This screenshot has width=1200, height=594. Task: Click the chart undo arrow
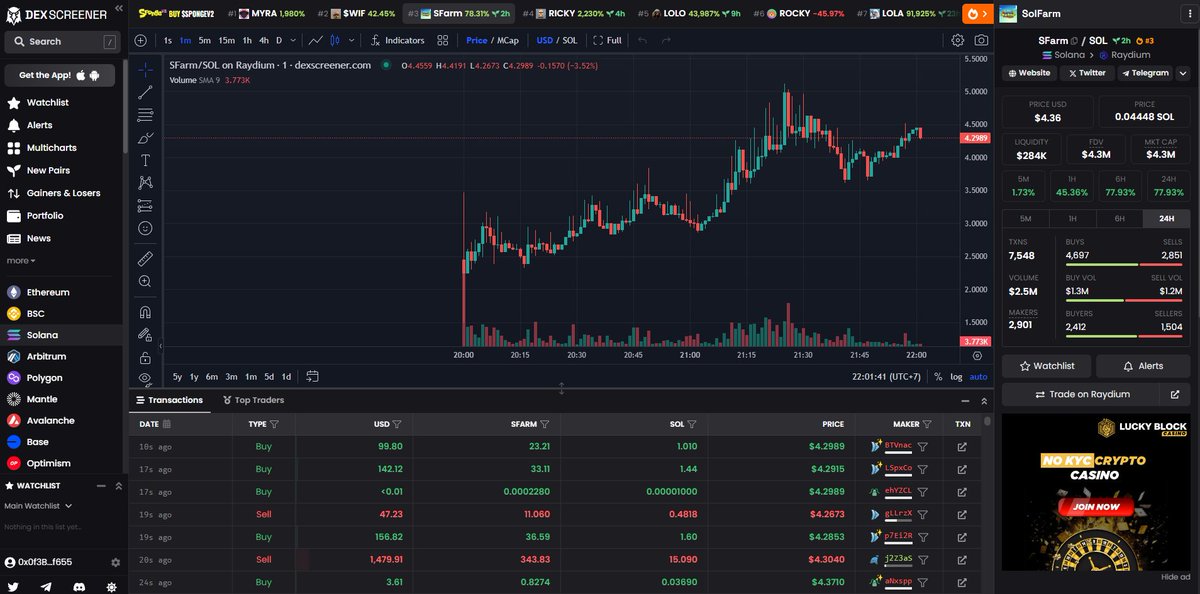pos(642,41)
